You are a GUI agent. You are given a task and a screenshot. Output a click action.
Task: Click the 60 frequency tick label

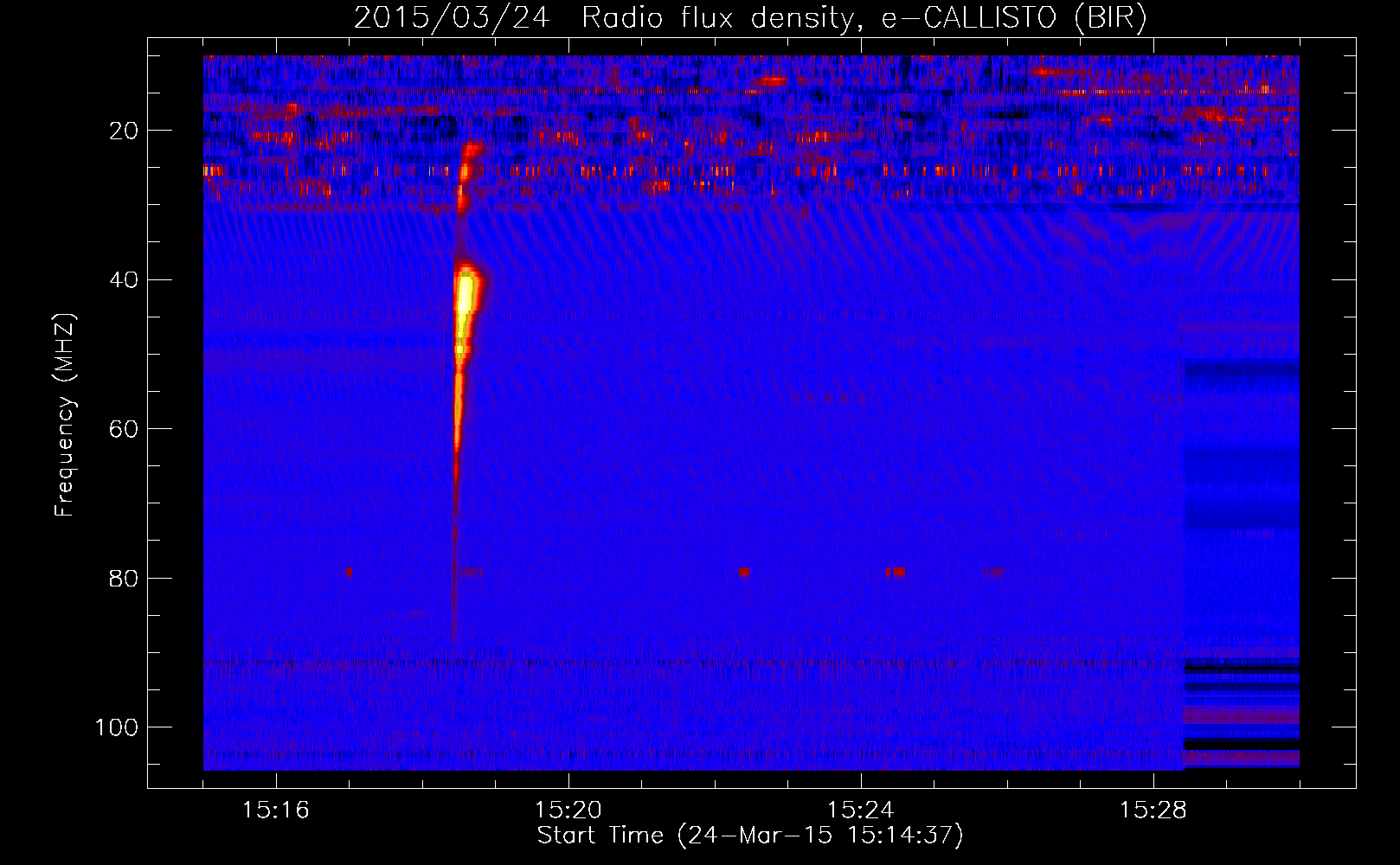pos(125,429)
